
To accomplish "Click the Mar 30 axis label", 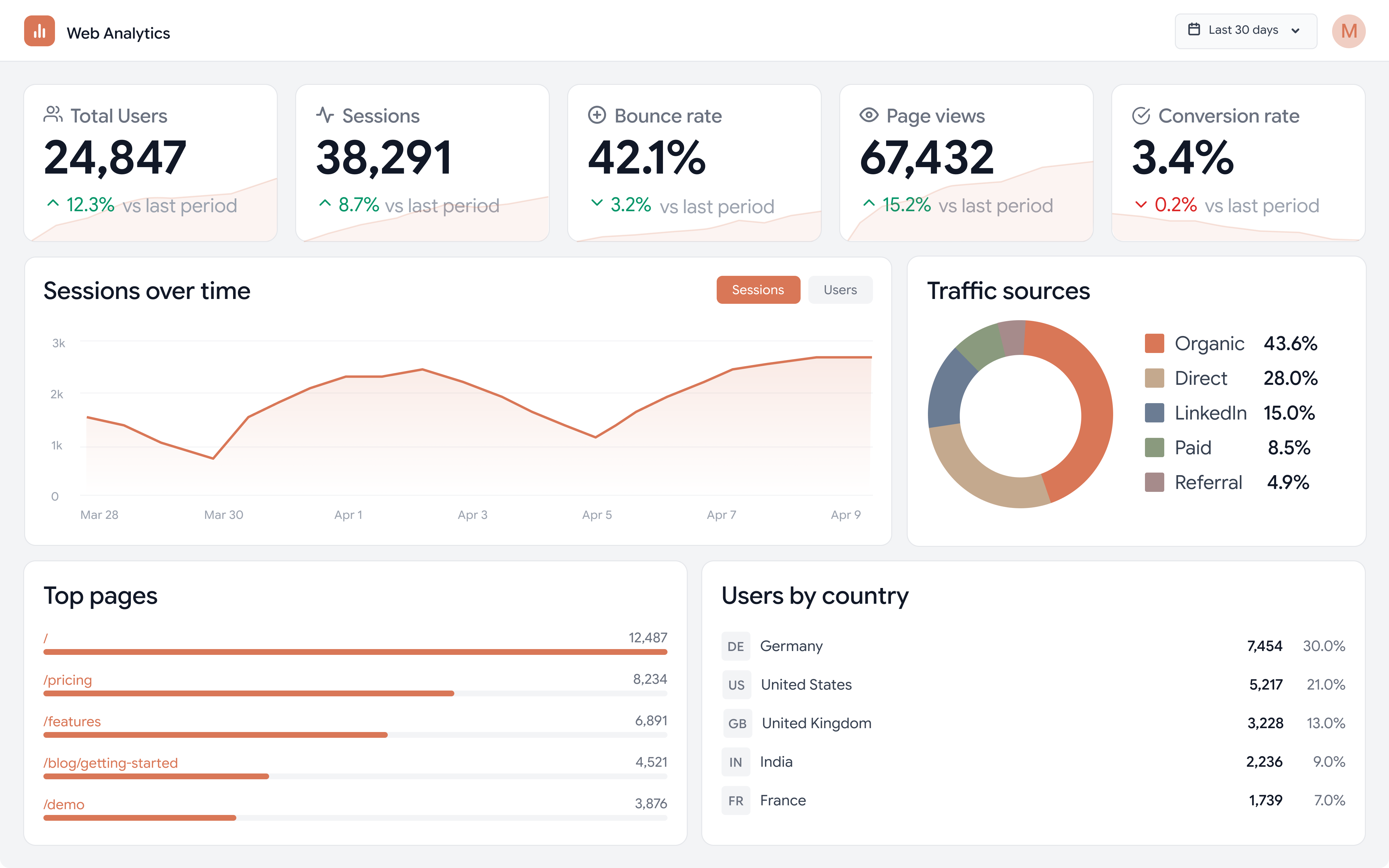I will point(224,515).
